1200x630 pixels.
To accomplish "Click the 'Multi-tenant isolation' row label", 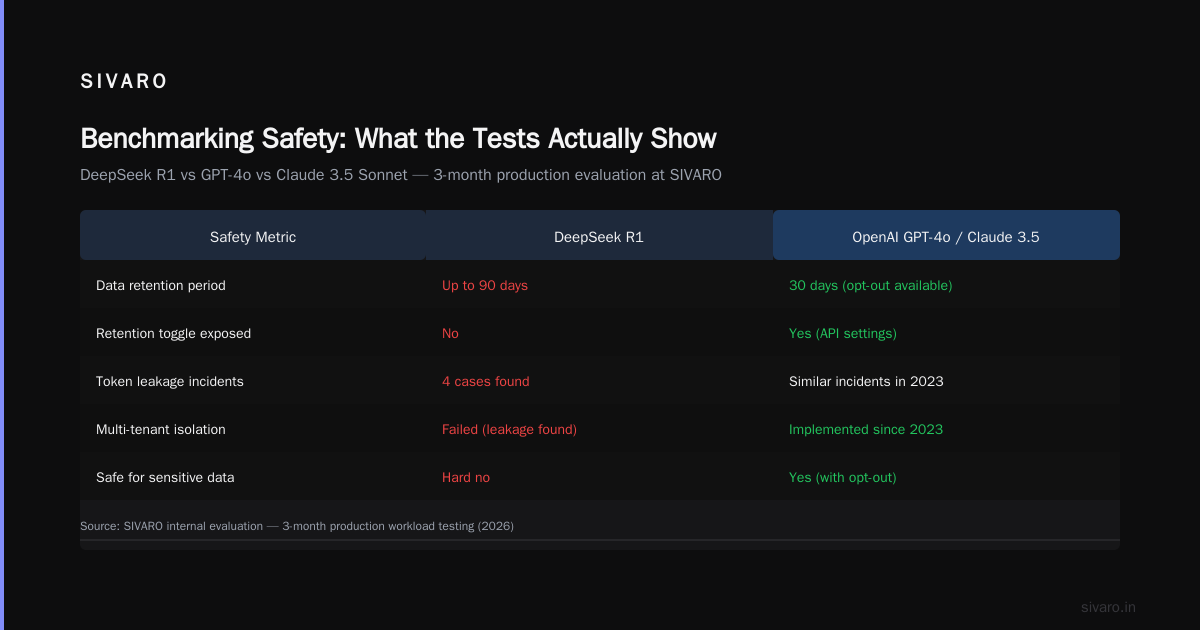I will click(161, 429).
